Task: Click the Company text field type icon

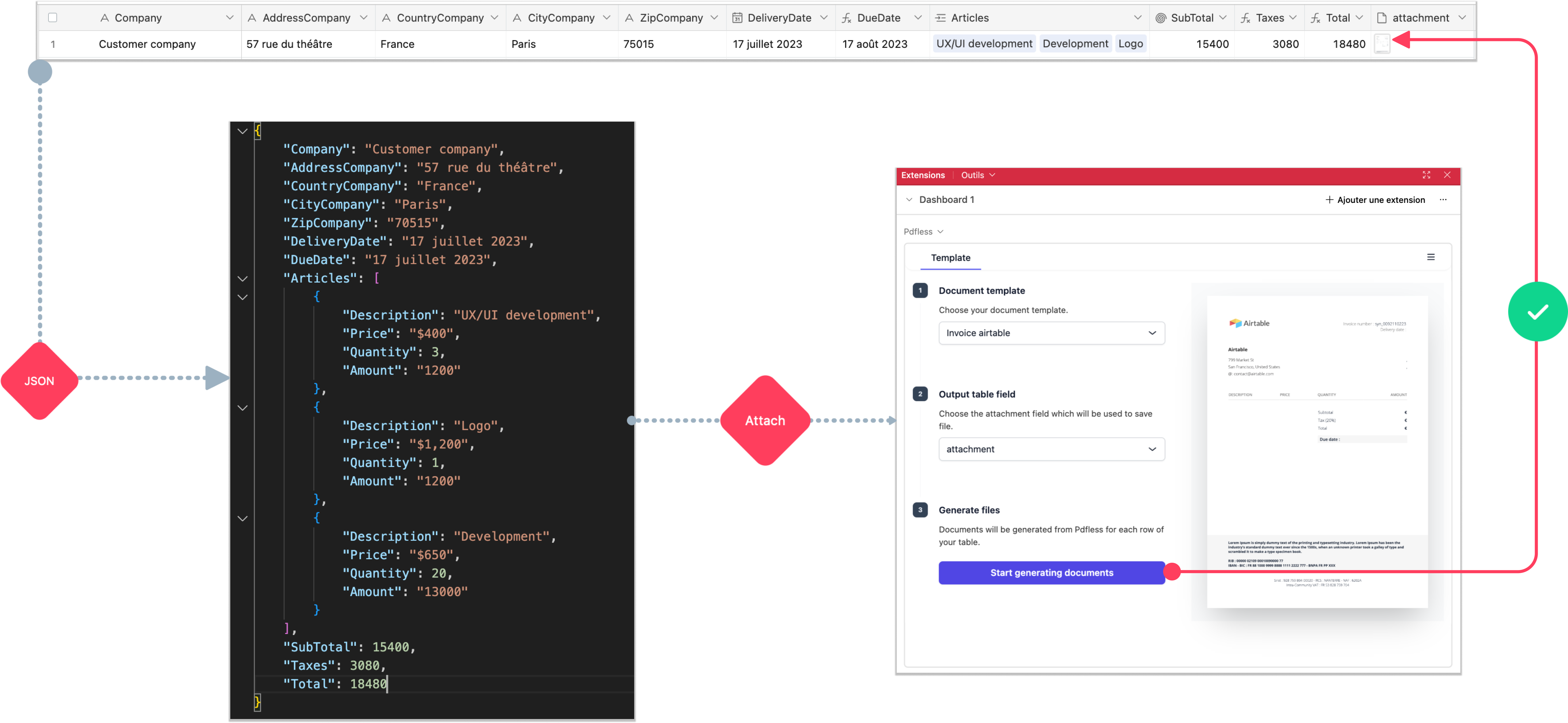Action: click(x=105, y=18)
